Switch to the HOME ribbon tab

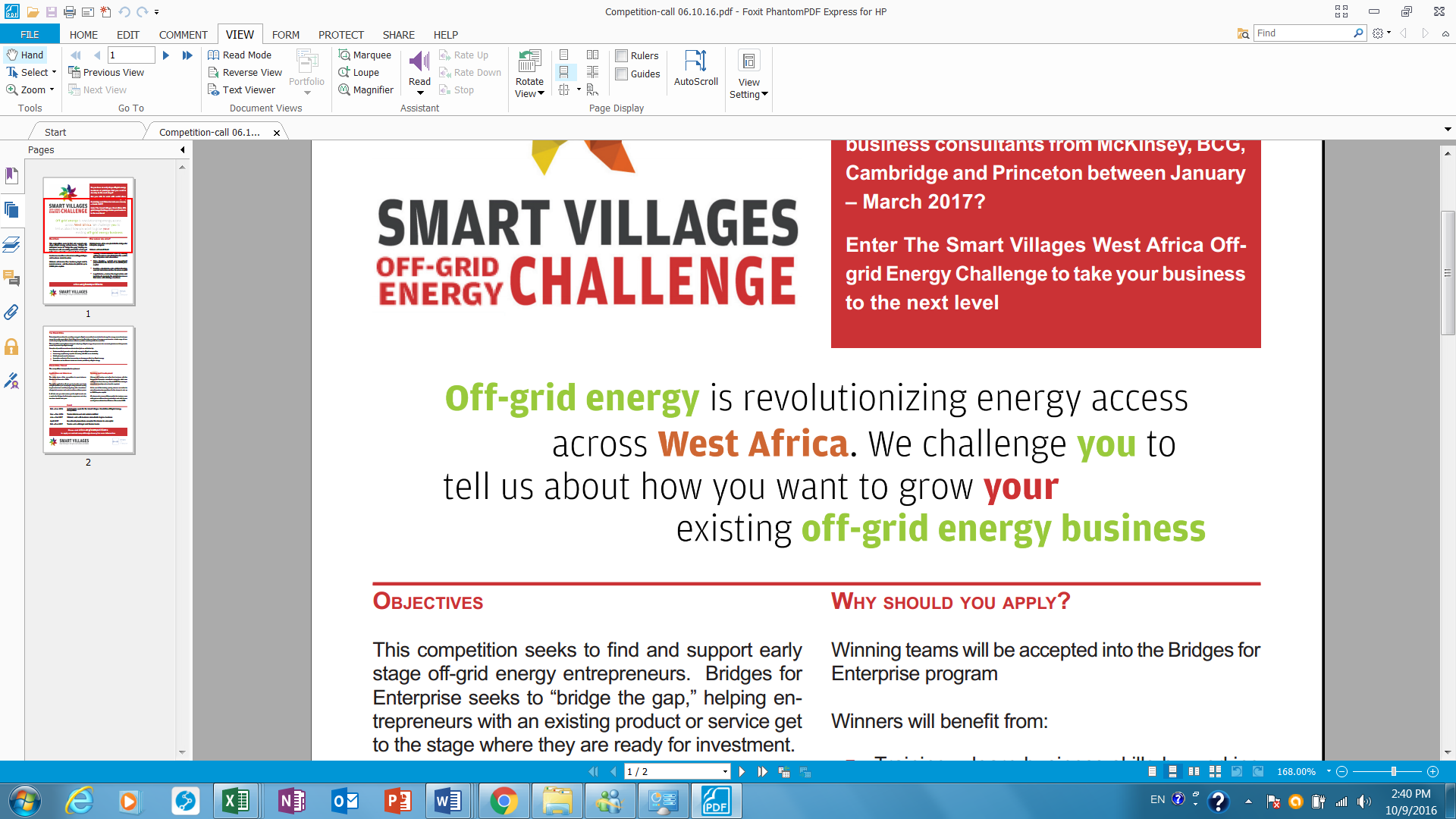[x=83, y=34]
